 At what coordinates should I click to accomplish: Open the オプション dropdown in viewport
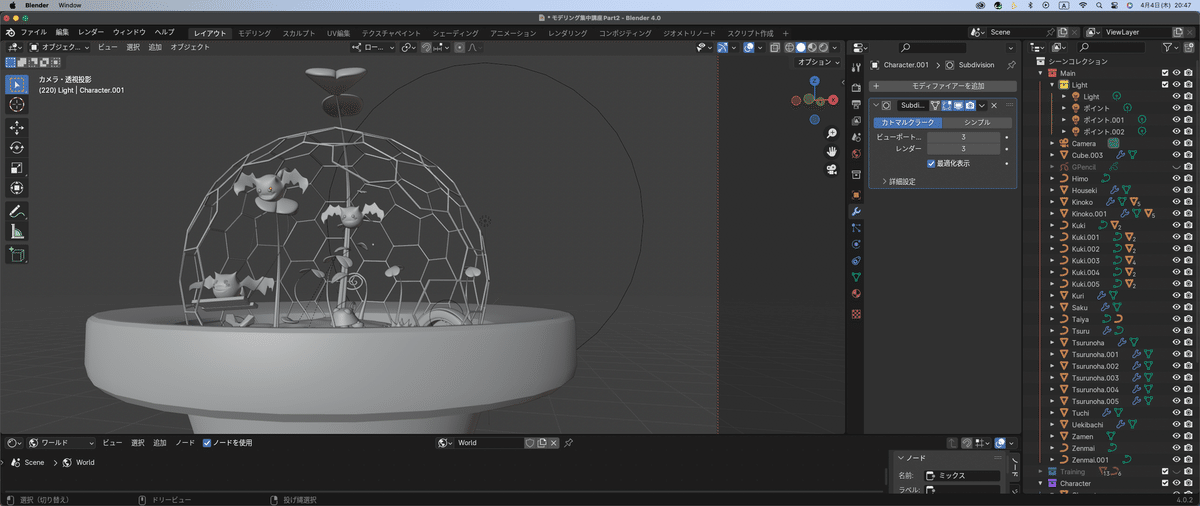[x=819, y=62]
